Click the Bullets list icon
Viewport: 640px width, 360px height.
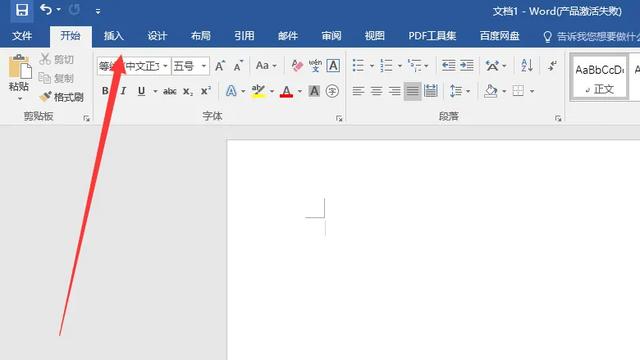coord(358,66)
